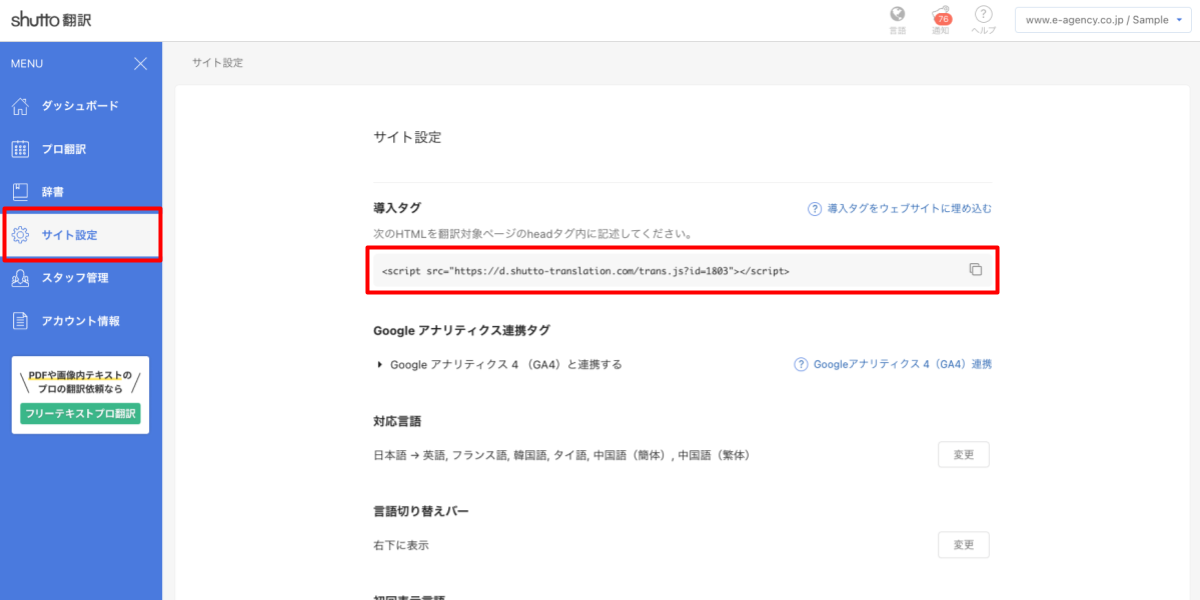Click the MENU label in the sidebar
The height and width of the screenshot is (600, 1200).
27,64
